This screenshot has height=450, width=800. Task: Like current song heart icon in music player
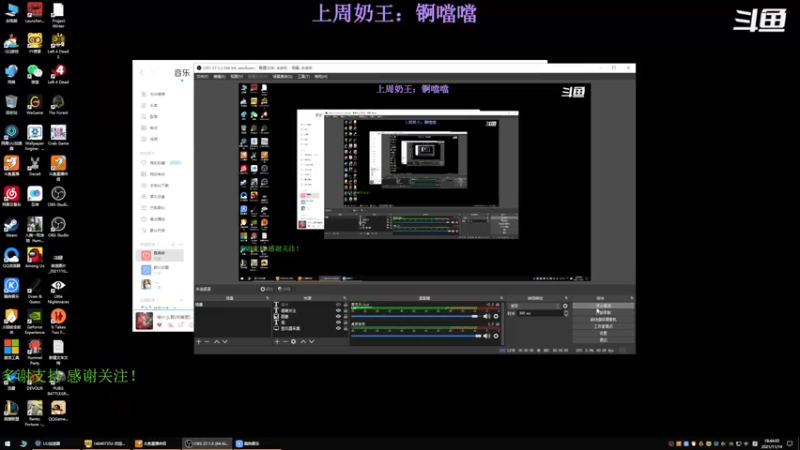160,325
